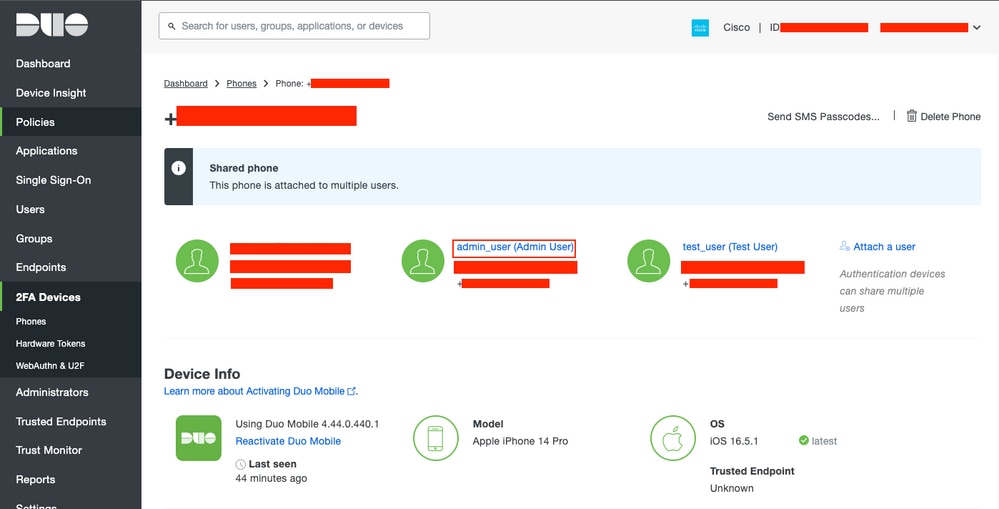Go to Trusted Endpoints in the sidebar

point(61,421)
